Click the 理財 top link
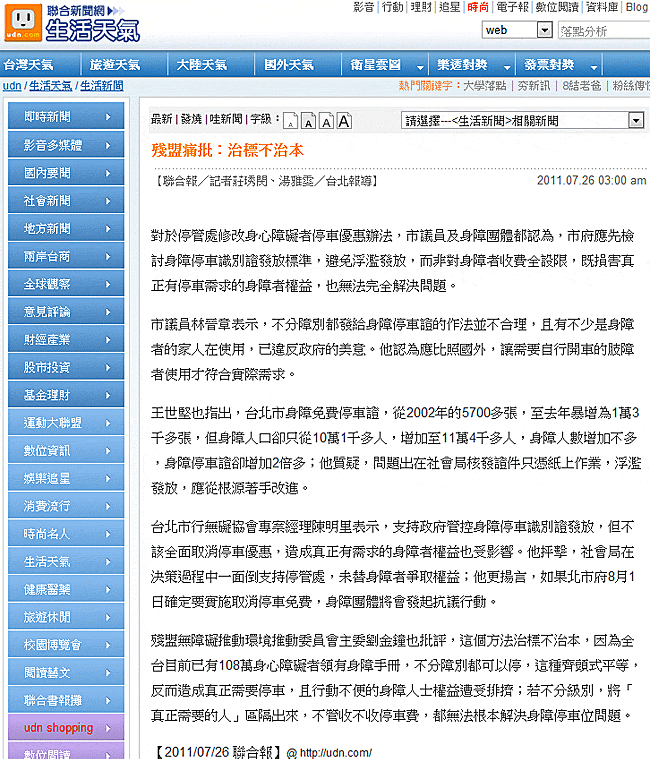The width and height of the screenshot is (650, 762). 421,7
